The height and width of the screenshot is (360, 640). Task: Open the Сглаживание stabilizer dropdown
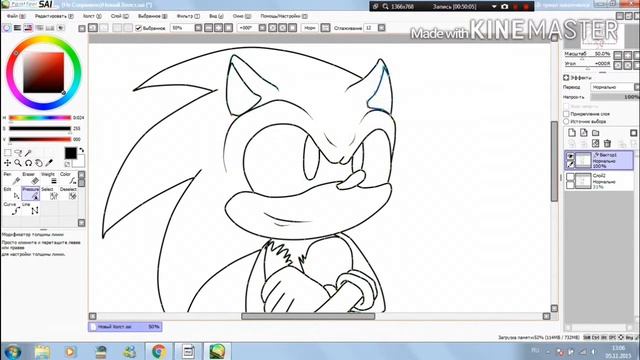[x=382, y=28]
